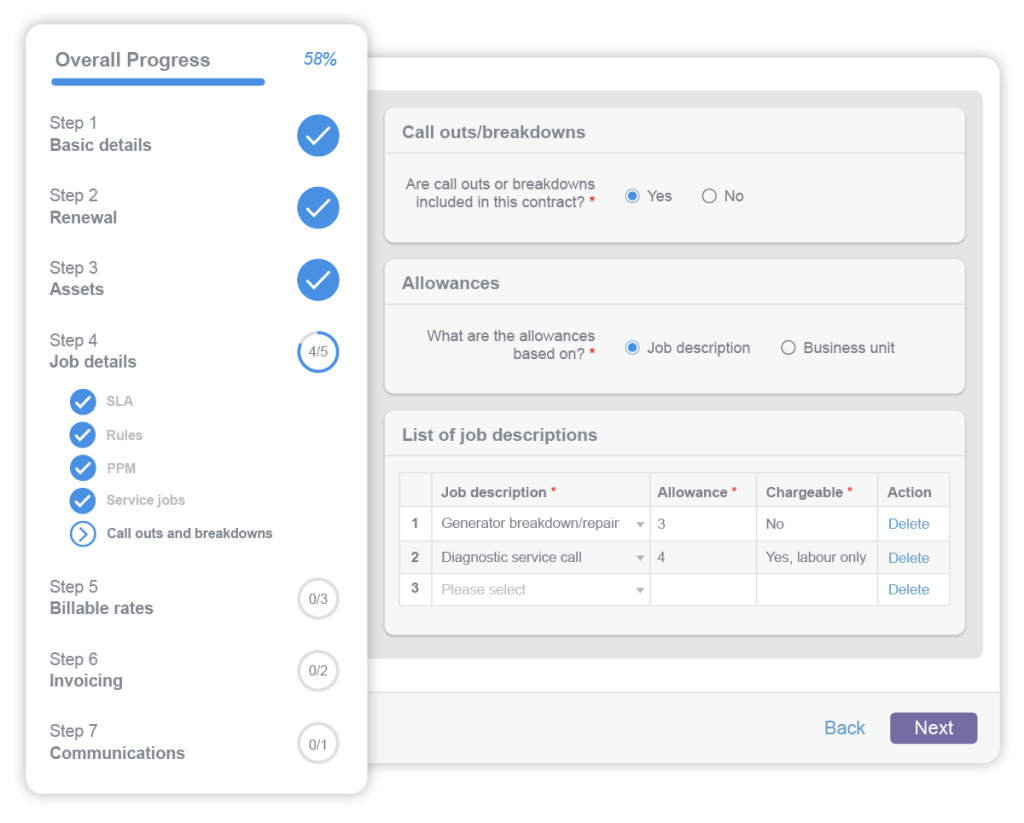Click row number 2 cell

(x=415, y=557)
